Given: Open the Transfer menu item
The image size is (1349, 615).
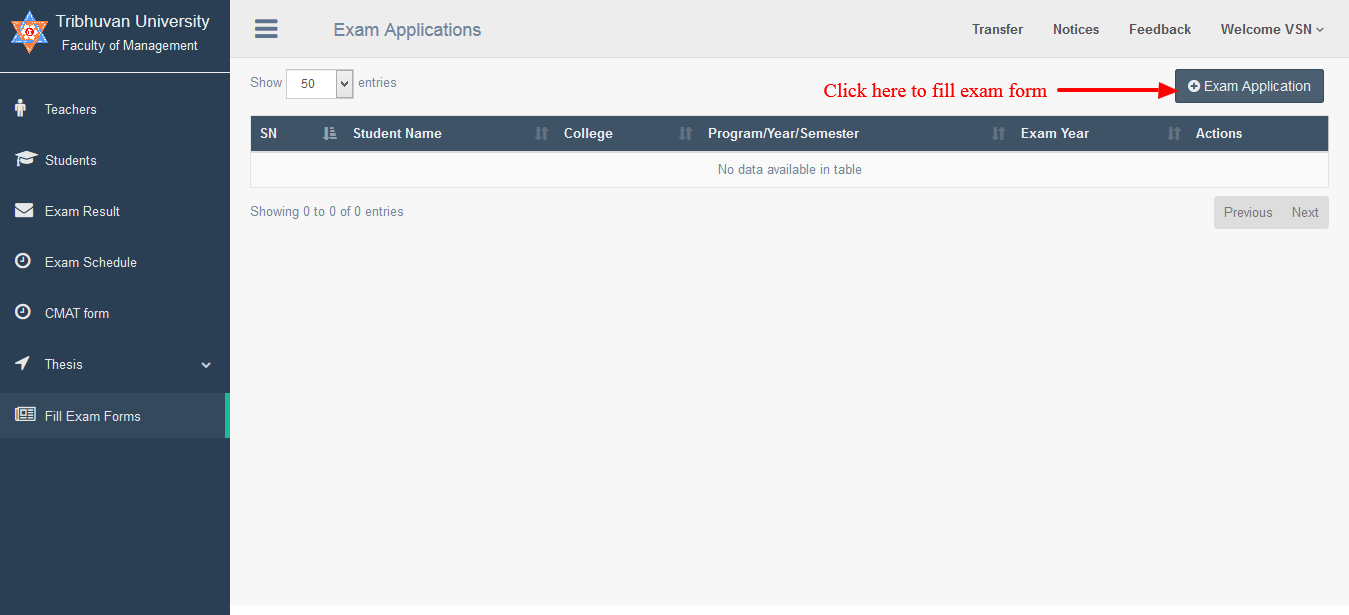Looking at the screenshot, I should [997, 30].
